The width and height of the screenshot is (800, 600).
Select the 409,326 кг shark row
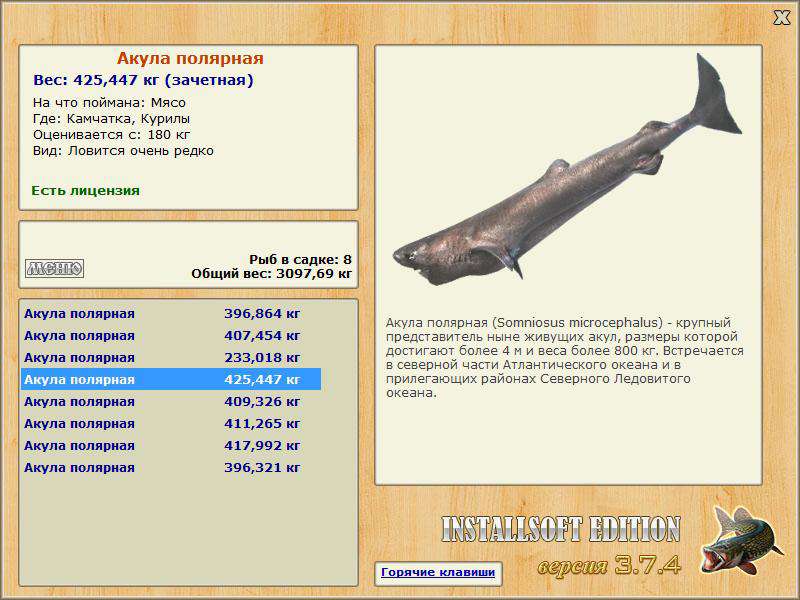(171, 402)
